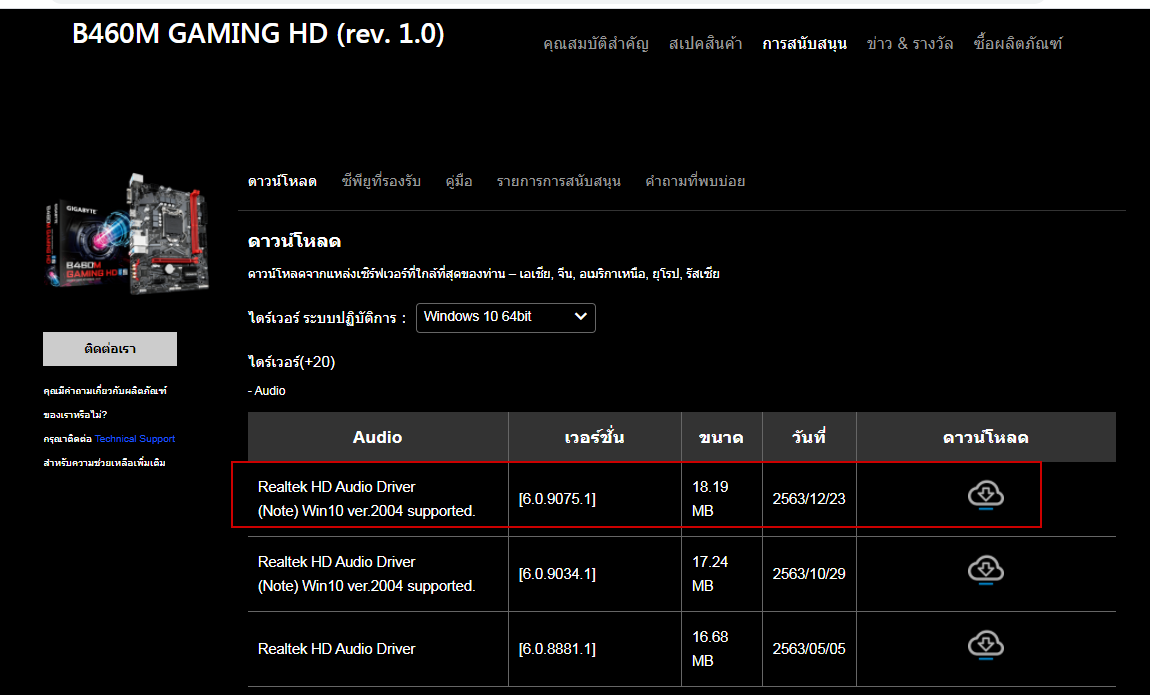Switch to the รายการการสนับสนุน tab
The image size is (1150, 695).
(x=559, y=181)
